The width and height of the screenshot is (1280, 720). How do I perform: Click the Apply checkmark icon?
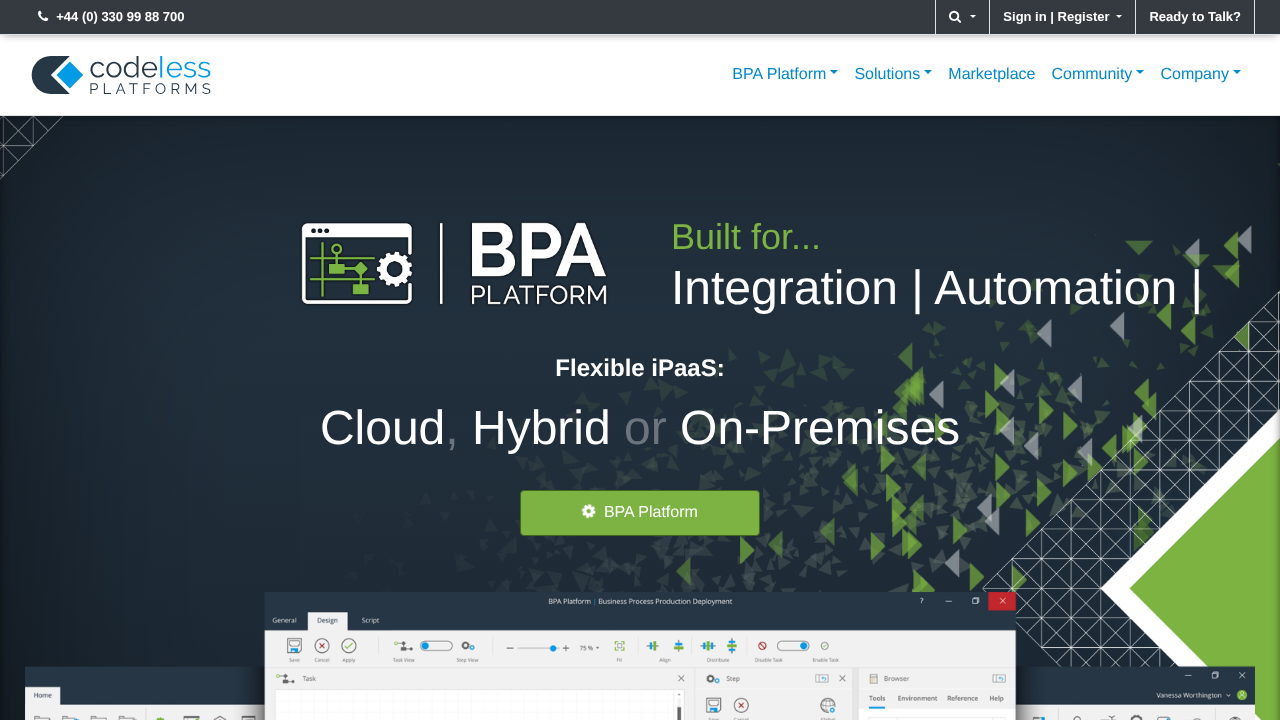[x=349, y=646]
